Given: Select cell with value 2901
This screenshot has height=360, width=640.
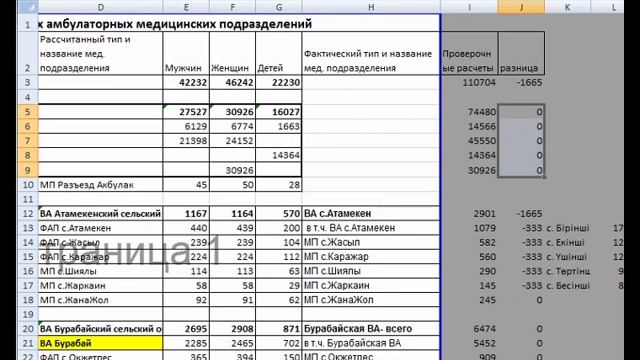Looking at the screenshot, I should tap(469, 213).
